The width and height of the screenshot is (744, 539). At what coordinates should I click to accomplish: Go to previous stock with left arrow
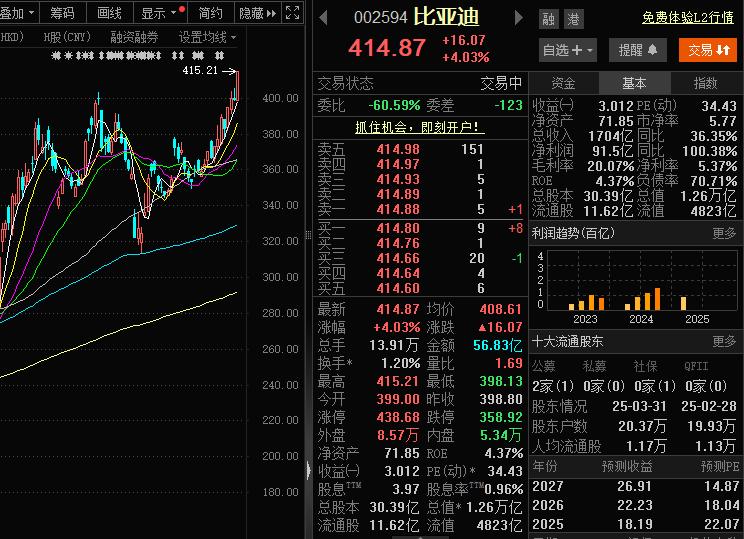324,18
